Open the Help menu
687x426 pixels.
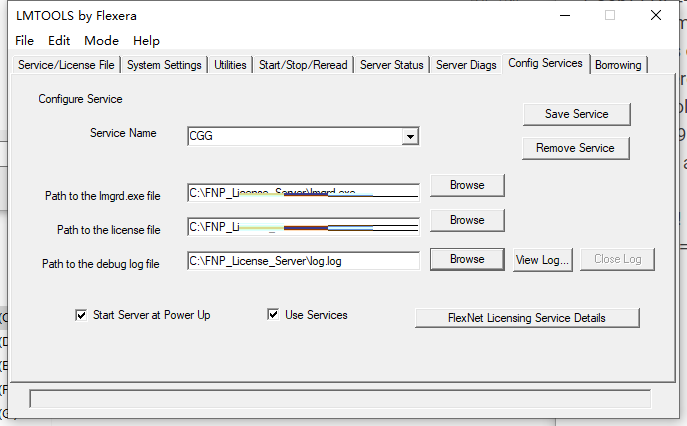point(146,41)
